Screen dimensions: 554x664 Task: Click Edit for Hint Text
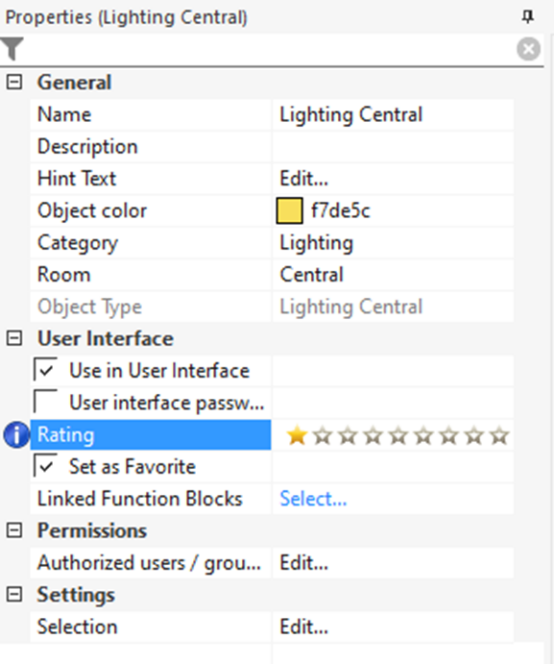pos(304,178)
